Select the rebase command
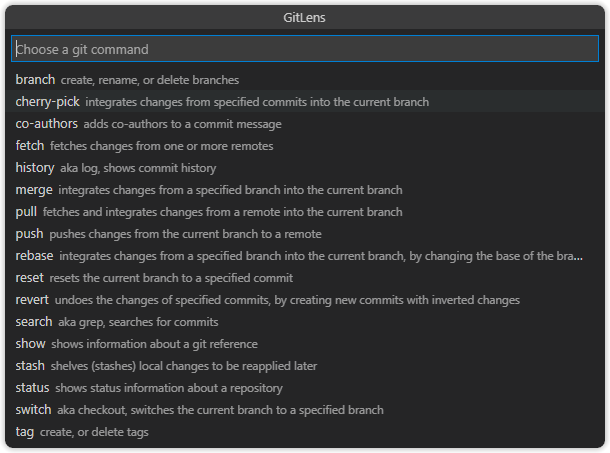Screen dimensions: 610x453 point(305,255)
